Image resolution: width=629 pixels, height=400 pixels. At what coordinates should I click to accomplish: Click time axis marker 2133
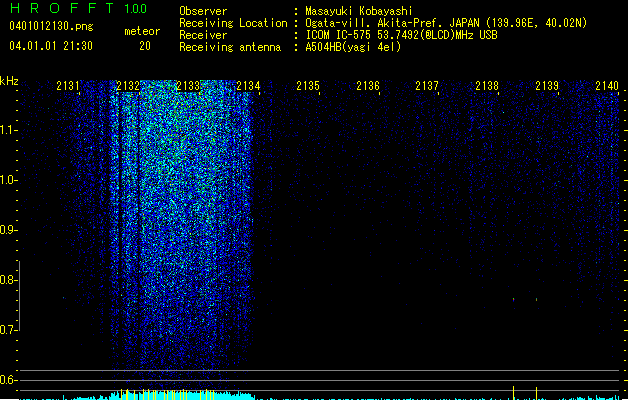(x=188, y=85)
